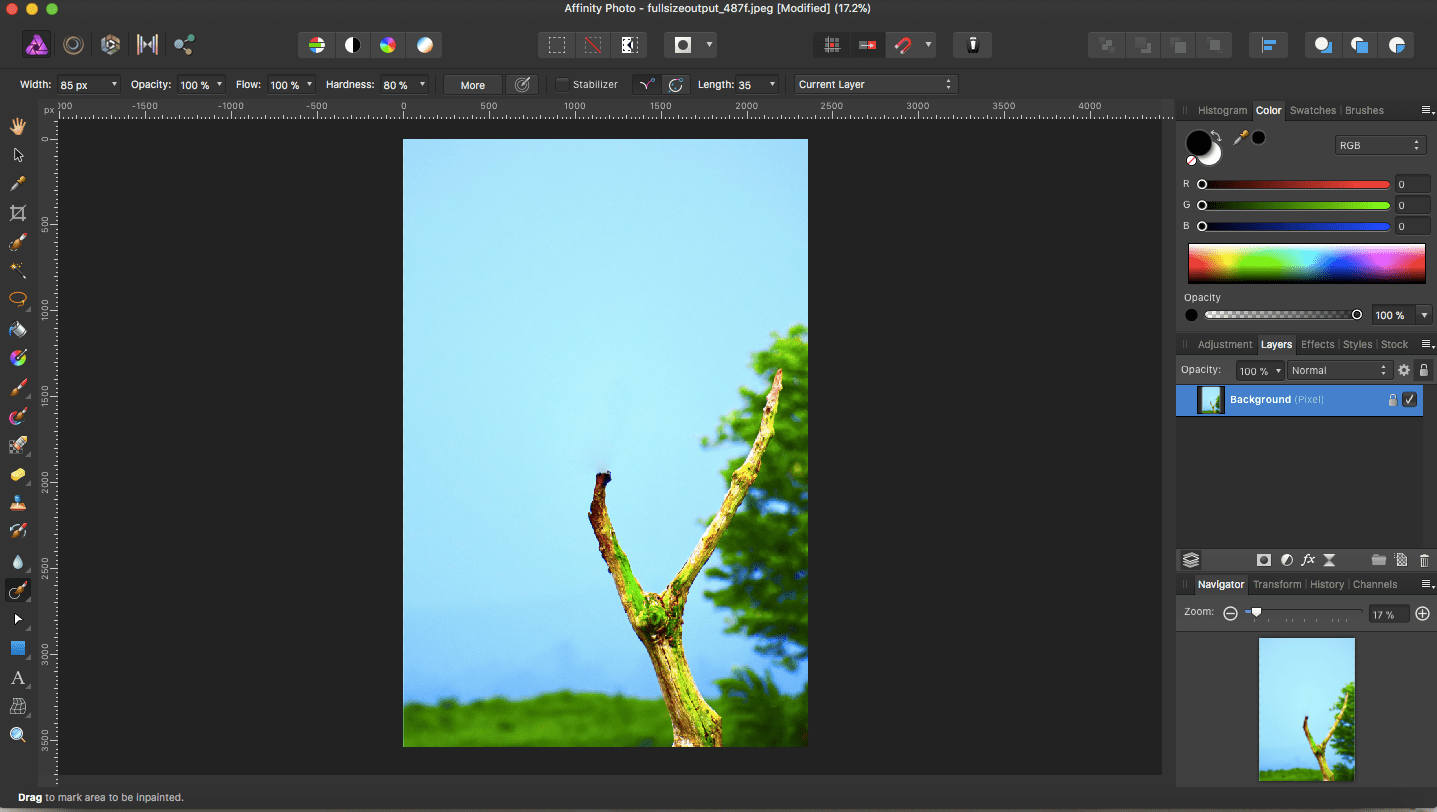1437x812 pixels.
Task: Choose the Text tool
Action: coord(17,678)
